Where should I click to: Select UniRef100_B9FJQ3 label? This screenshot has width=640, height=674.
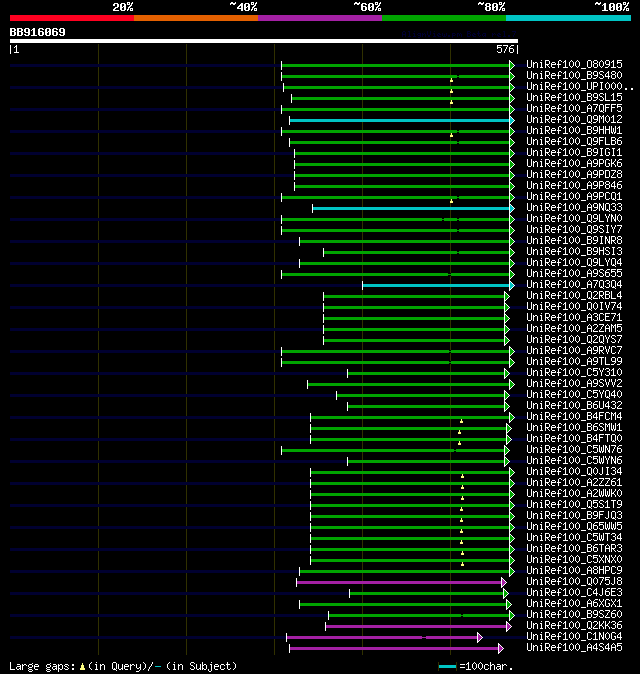[574, 515]
